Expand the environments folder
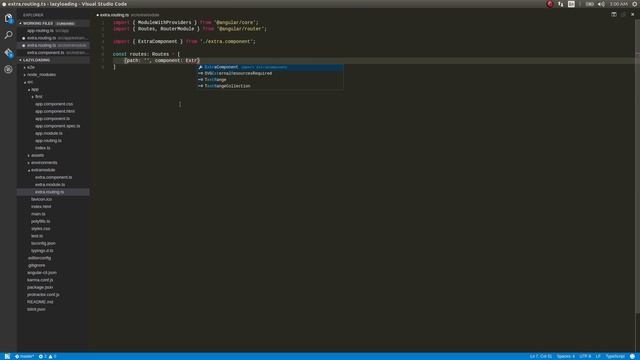This screenshot has width=640, height=360. tap(44, 163)
